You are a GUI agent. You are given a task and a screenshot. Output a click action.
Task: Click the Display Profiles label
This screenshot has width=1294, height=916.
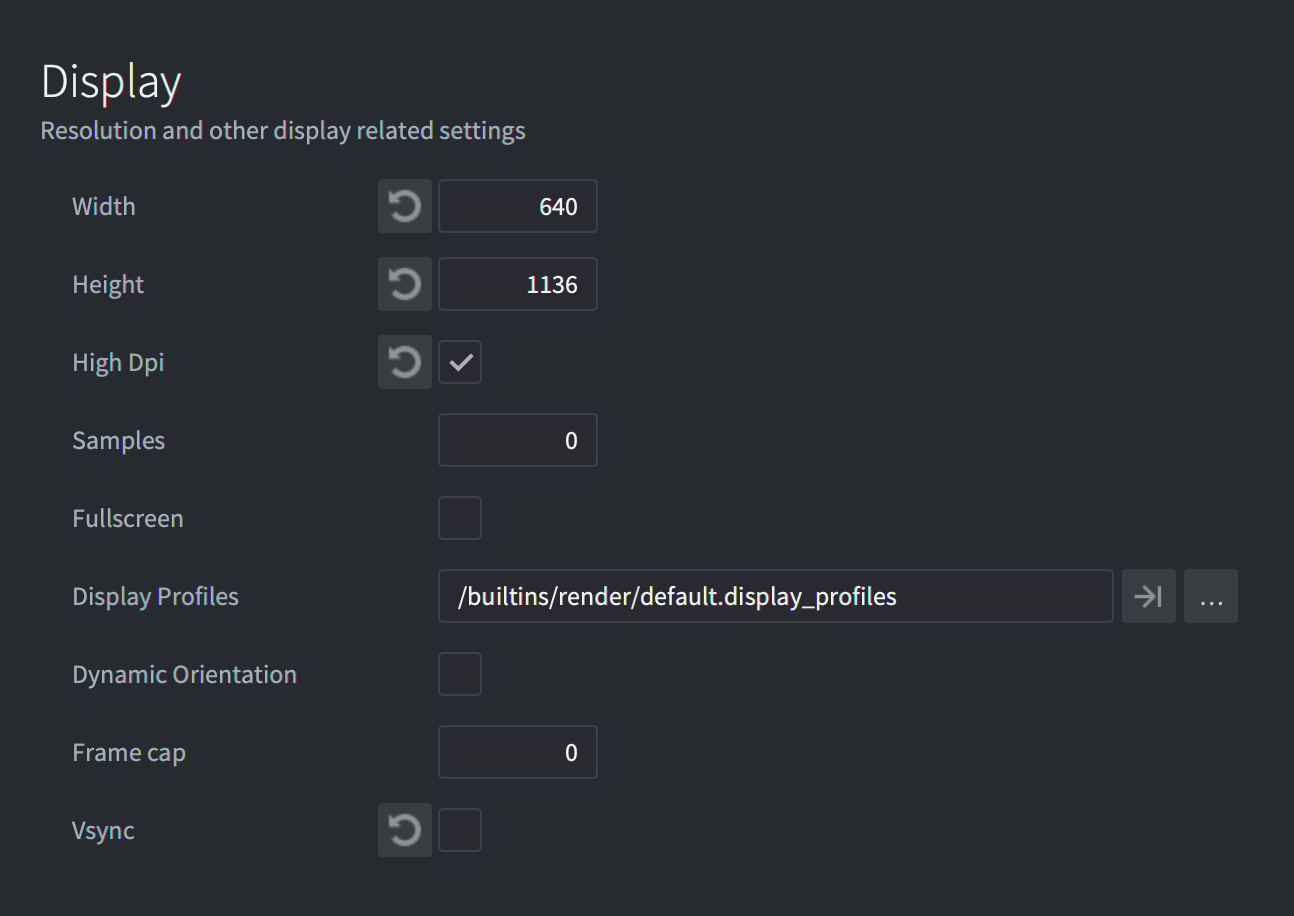tap(155, 597)
